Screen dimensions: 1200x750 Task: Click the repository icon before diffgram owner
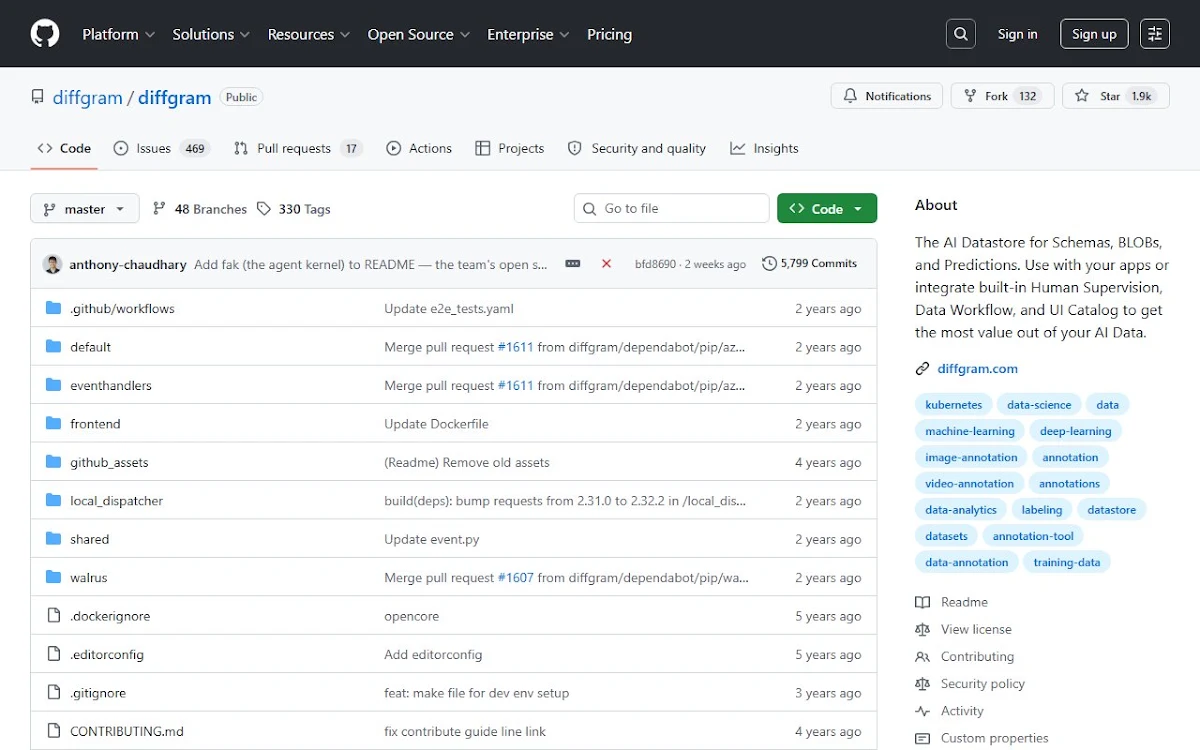[38, 97]
